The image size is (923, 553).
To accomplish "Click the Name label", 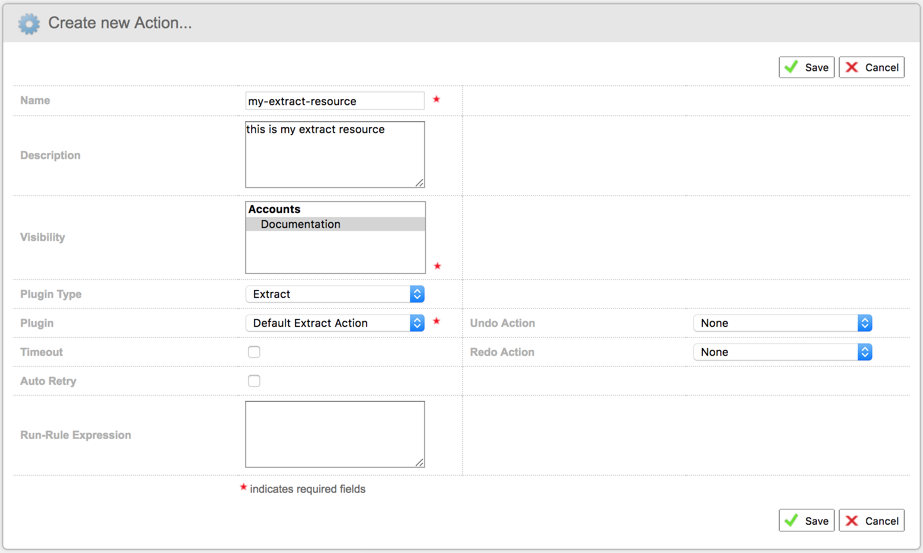I will point(35,100).
